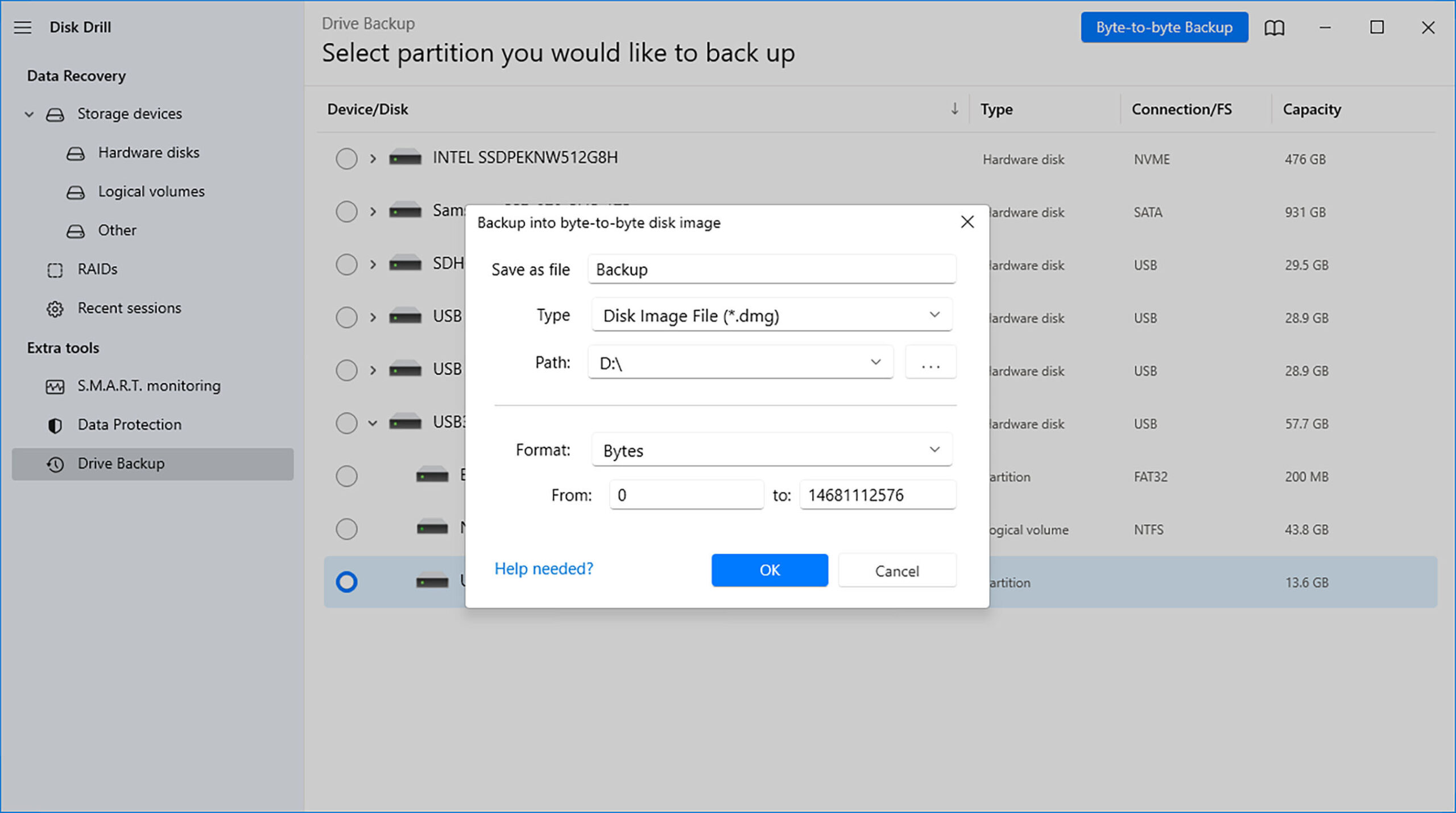Image resolution: width=1456 pixels, height=813 pixels.
Task: Select the USB 57.7 GB disk radio button
Action: [x=346, y=422]
